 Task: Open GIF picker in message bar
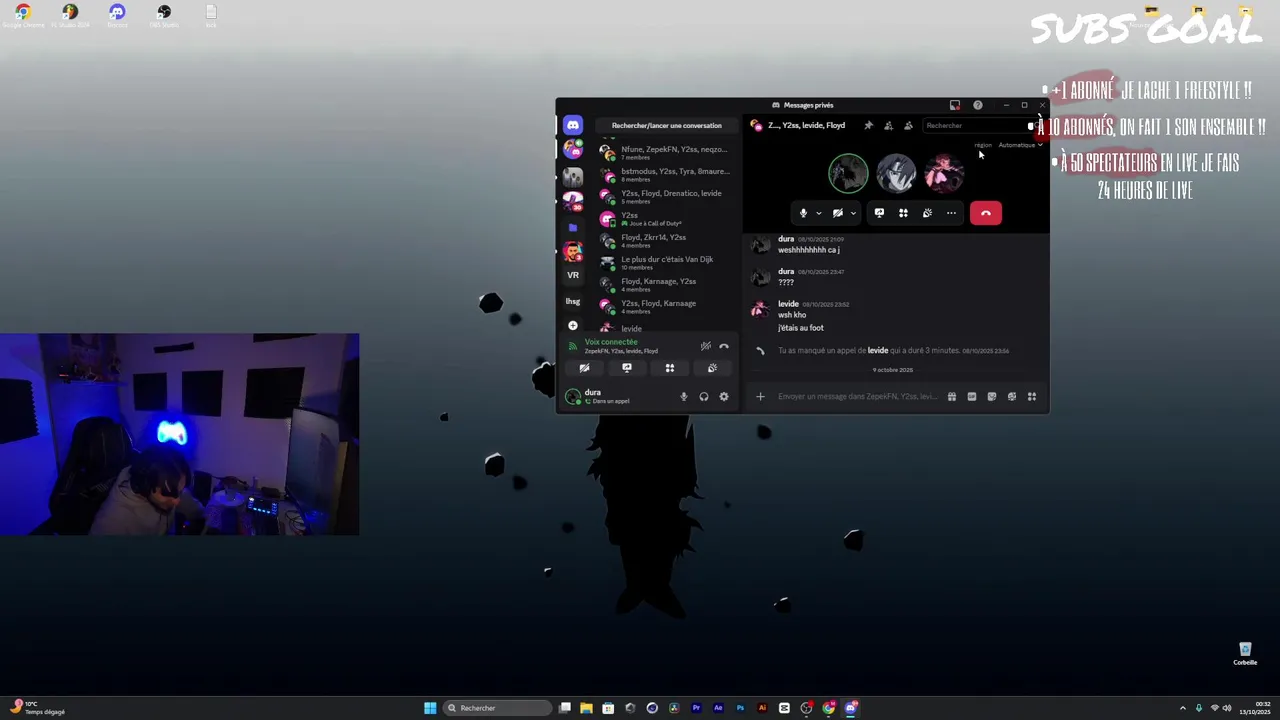pyautogui.click(x=972, y=397)
